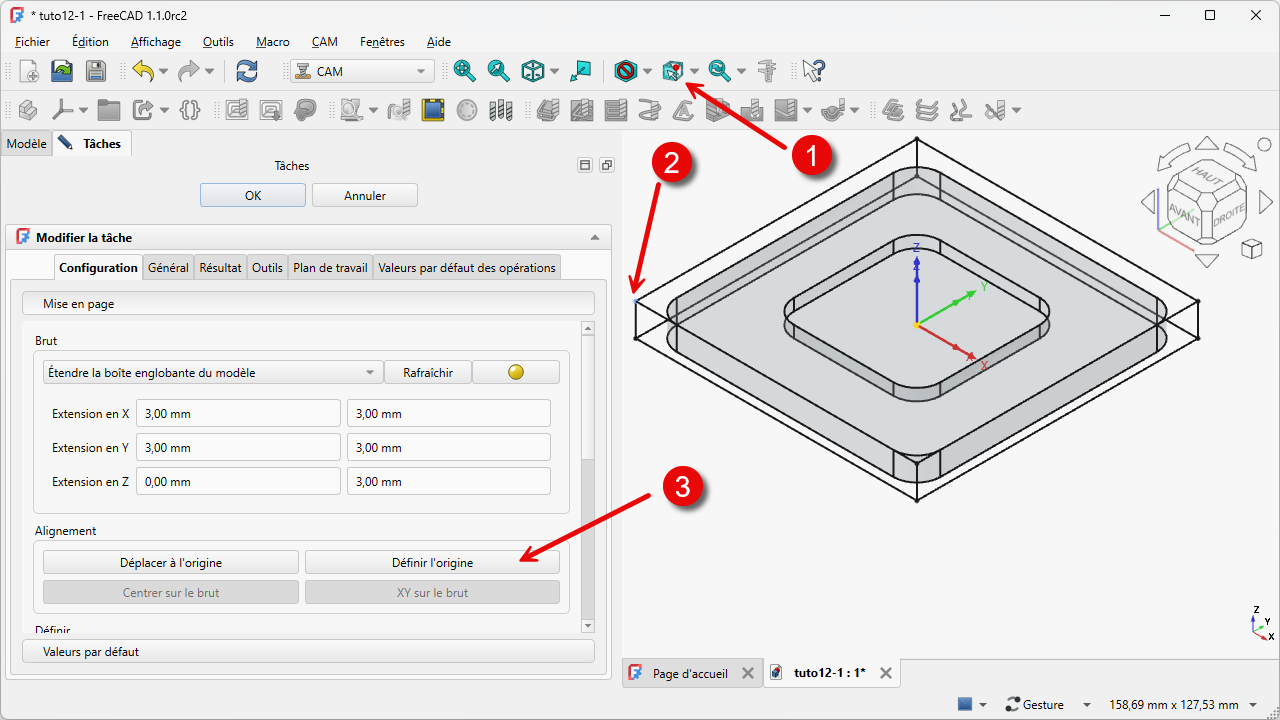Open the What's This help pointer
The image size is (1280, 720).
pyautogui.click(x=813, y=71)
